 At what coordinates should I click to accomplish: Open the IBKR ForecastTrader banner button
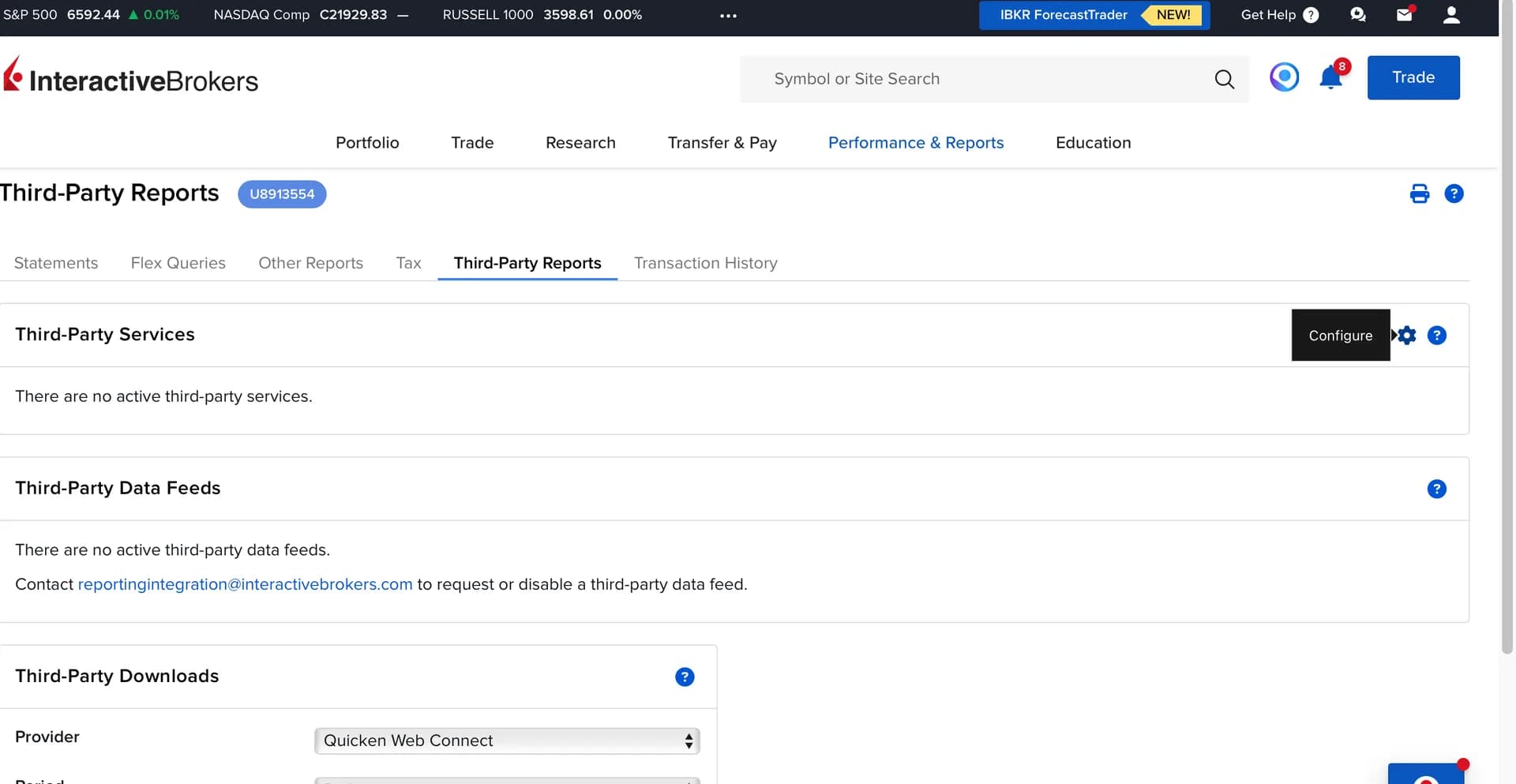coord(1094,15)
